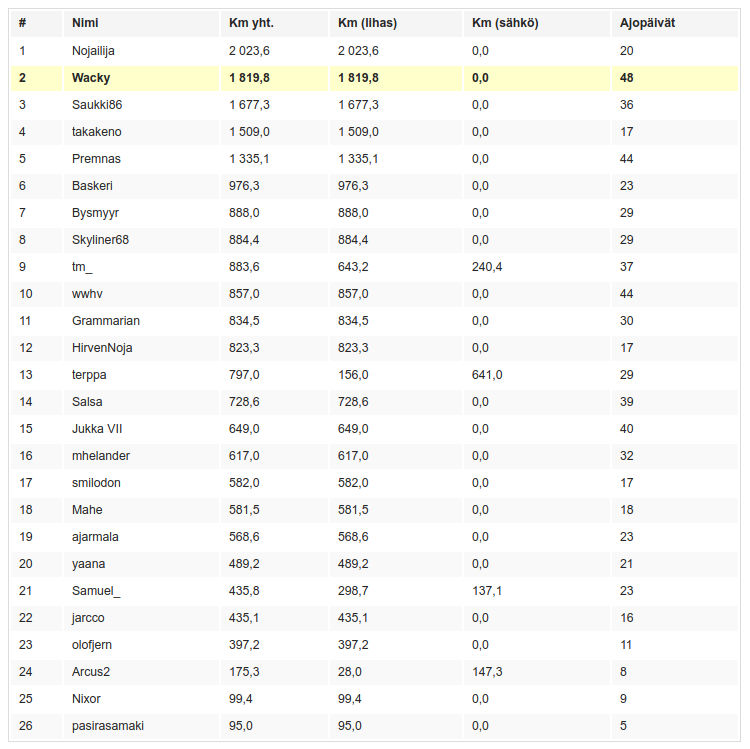The height and width of the screenshot is (749, 750).
Task: Click the name Arcus2
Action: coord(91,672)
